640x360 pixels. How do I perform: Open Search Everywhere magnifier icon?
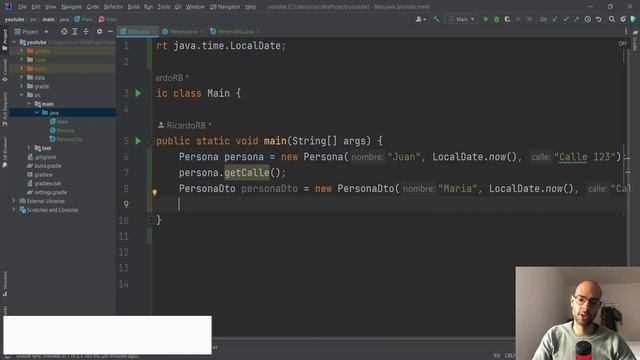pos(612,19)
